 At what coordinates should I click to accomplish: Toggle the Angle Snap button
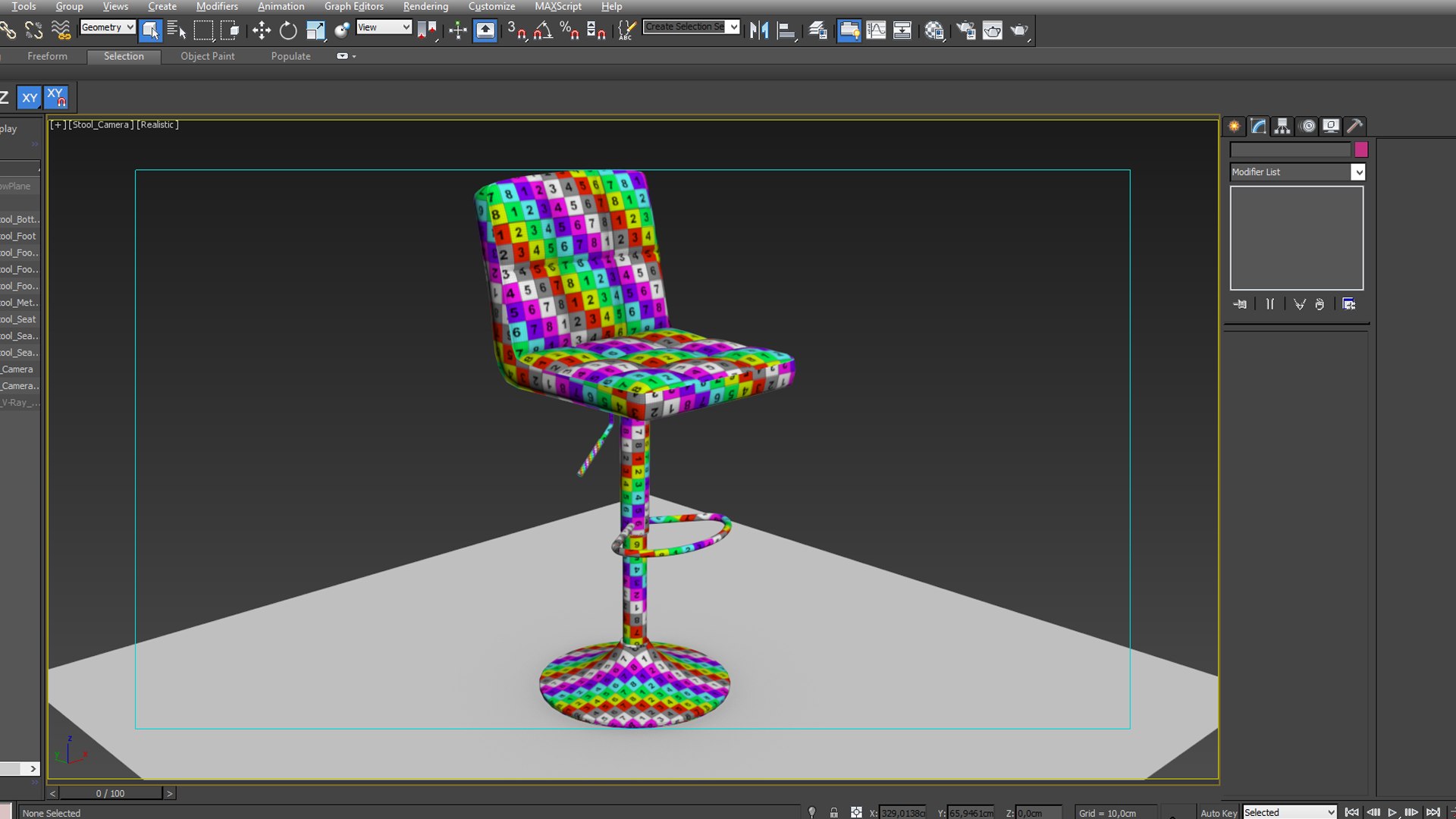(x=543, y=30)
